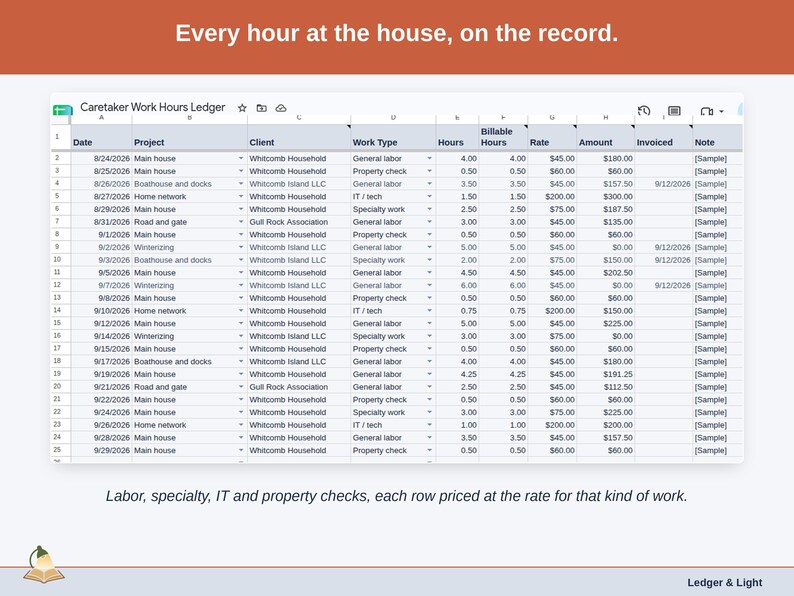The image size is (794, 596).
Task: Select column A header
Action: tap(101, 118)
